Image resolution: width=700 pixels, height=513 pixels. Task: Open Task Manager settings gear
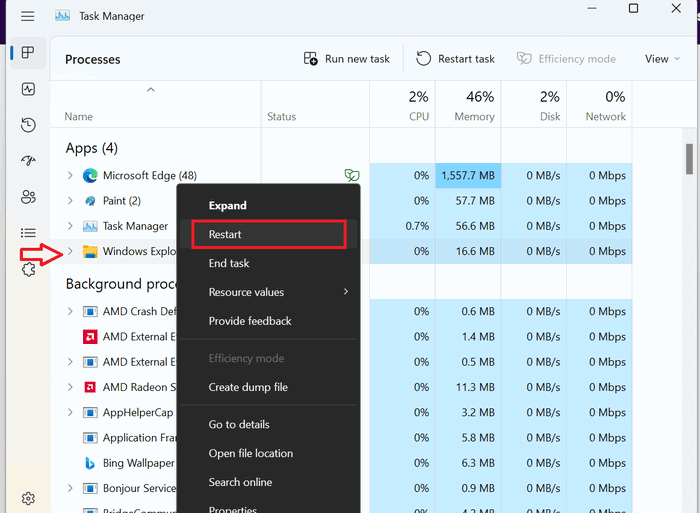point(28,498)
